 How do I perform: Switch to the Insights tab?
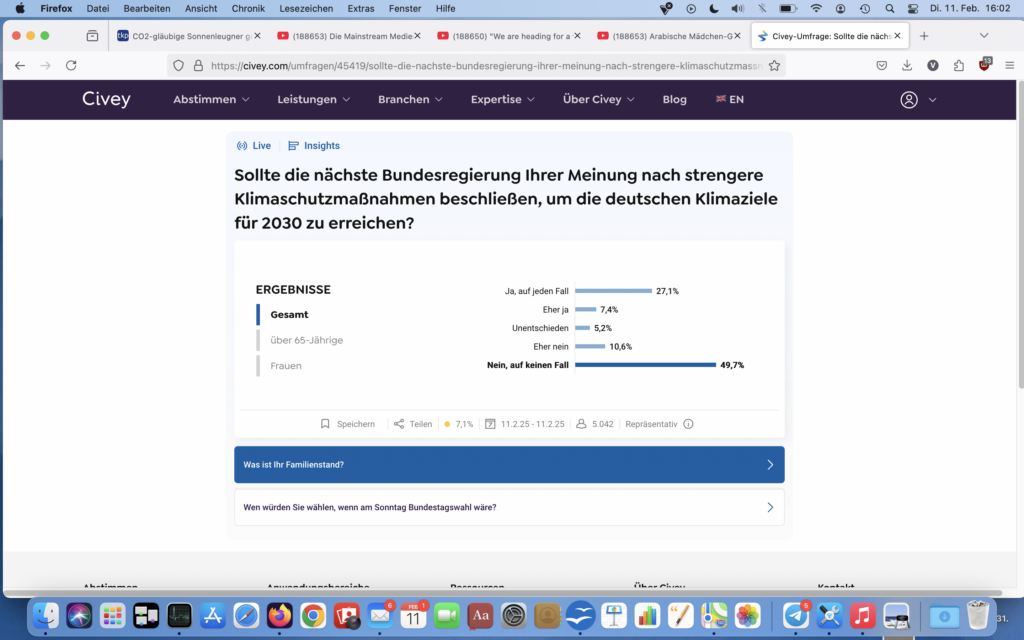pos(314,146)
